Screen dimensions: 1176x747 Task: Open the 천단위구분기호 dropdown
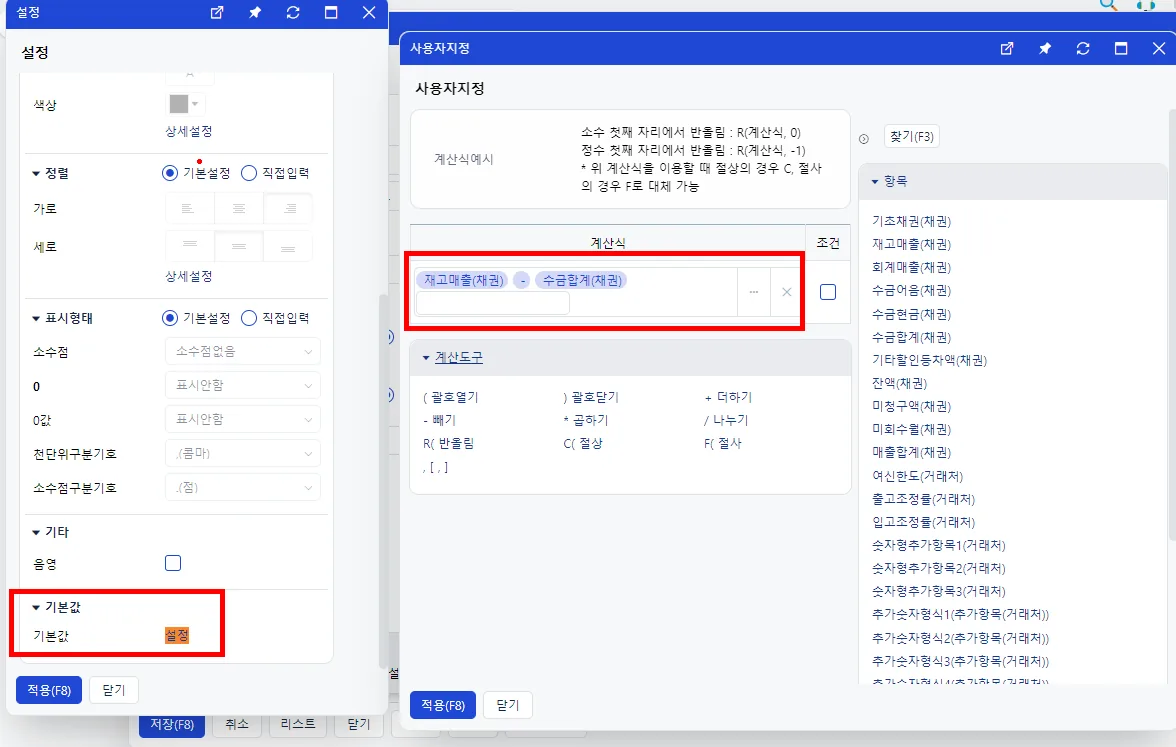(x=243, y=453)
